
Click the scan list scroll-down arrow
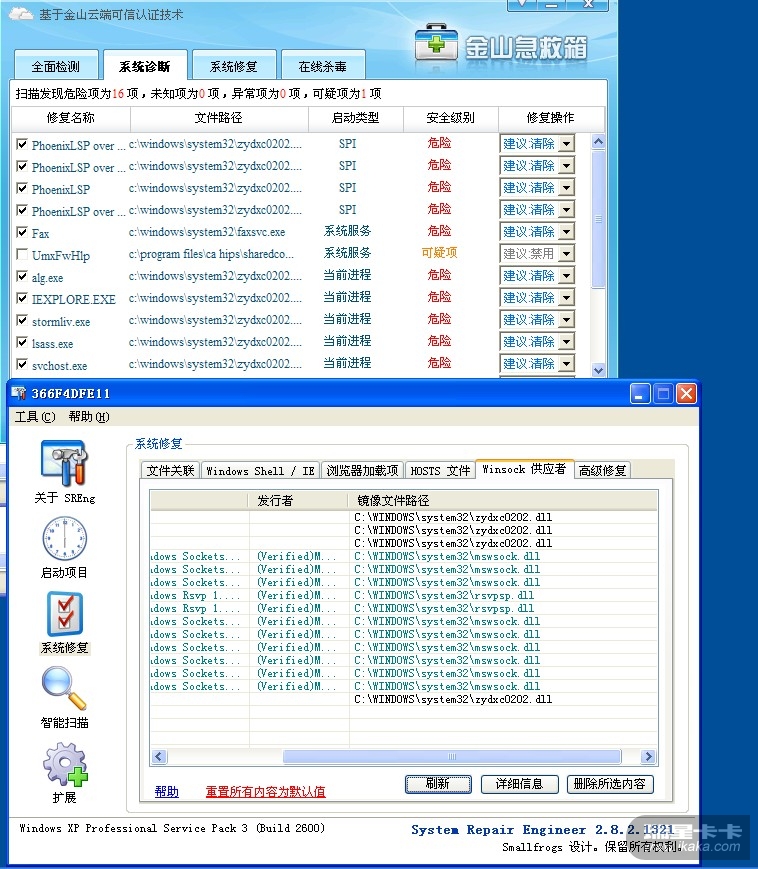(598, 370)
